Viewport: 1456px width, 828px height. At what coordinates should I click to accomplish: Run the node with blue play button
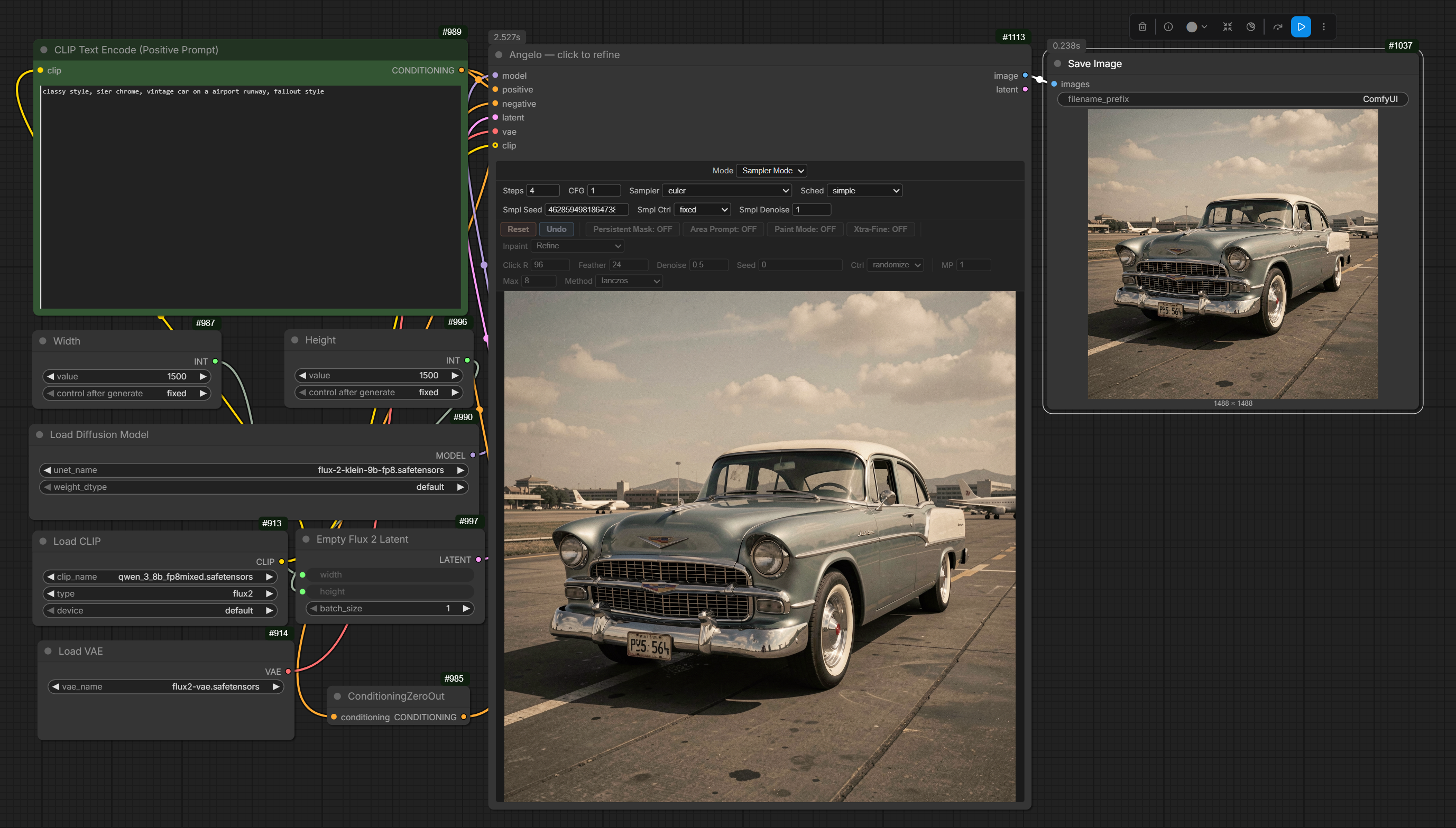(x=1301, y=27)
